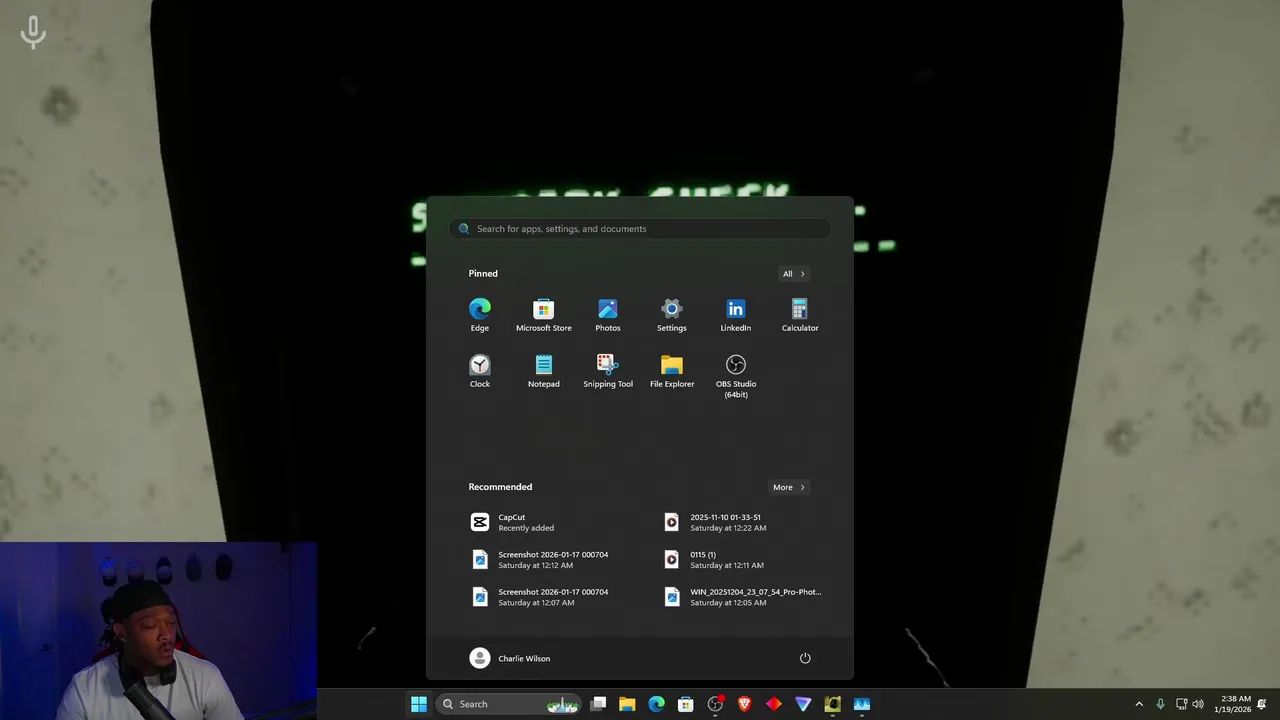Viewport: 1280px width, 720px height.
Task: Click the Start menu search field
Action: [x=640, y=229]
